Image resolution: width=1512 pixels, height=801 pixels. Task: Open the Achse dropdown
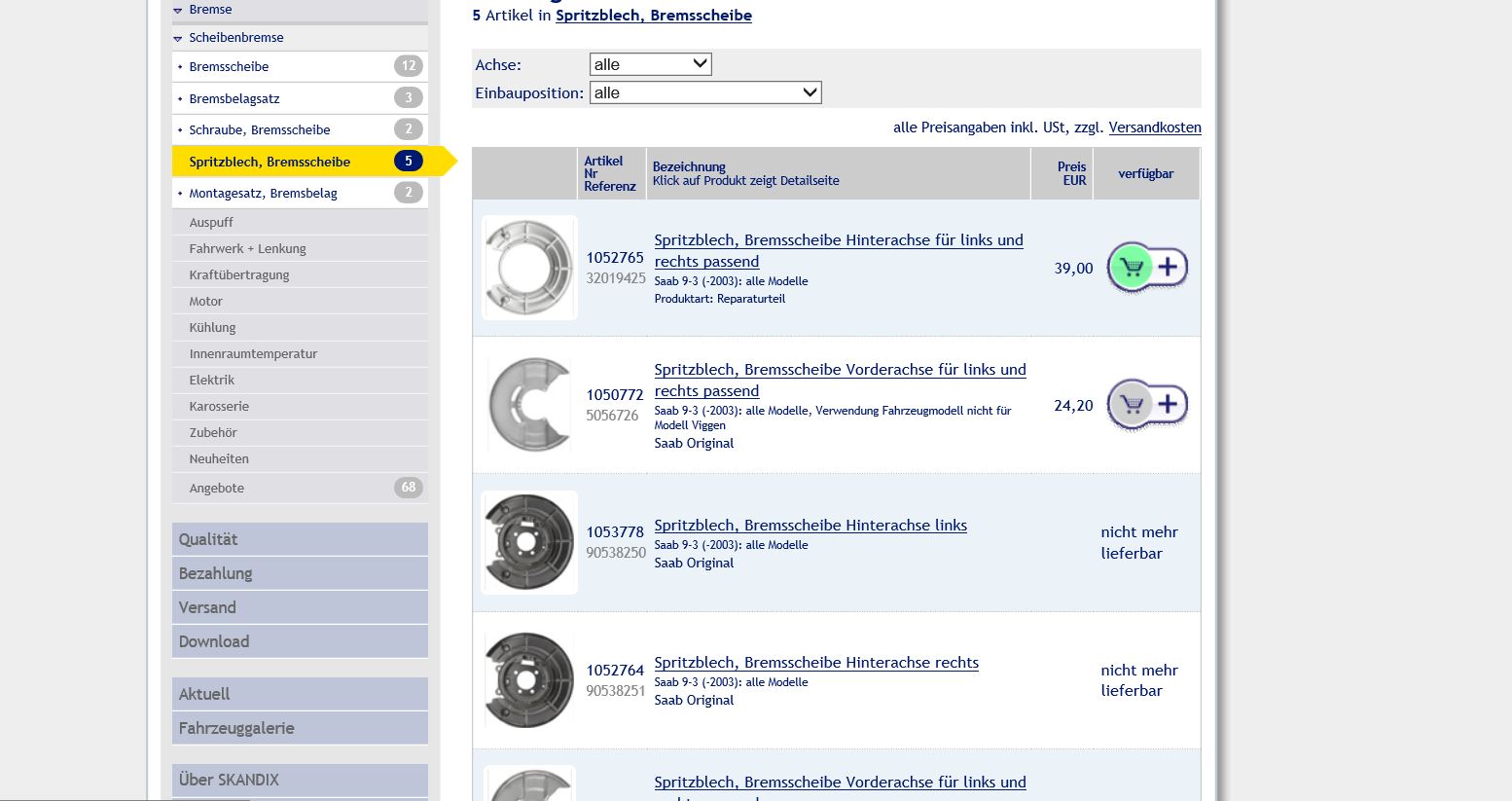pyautogui.click(x=651, y=64)
